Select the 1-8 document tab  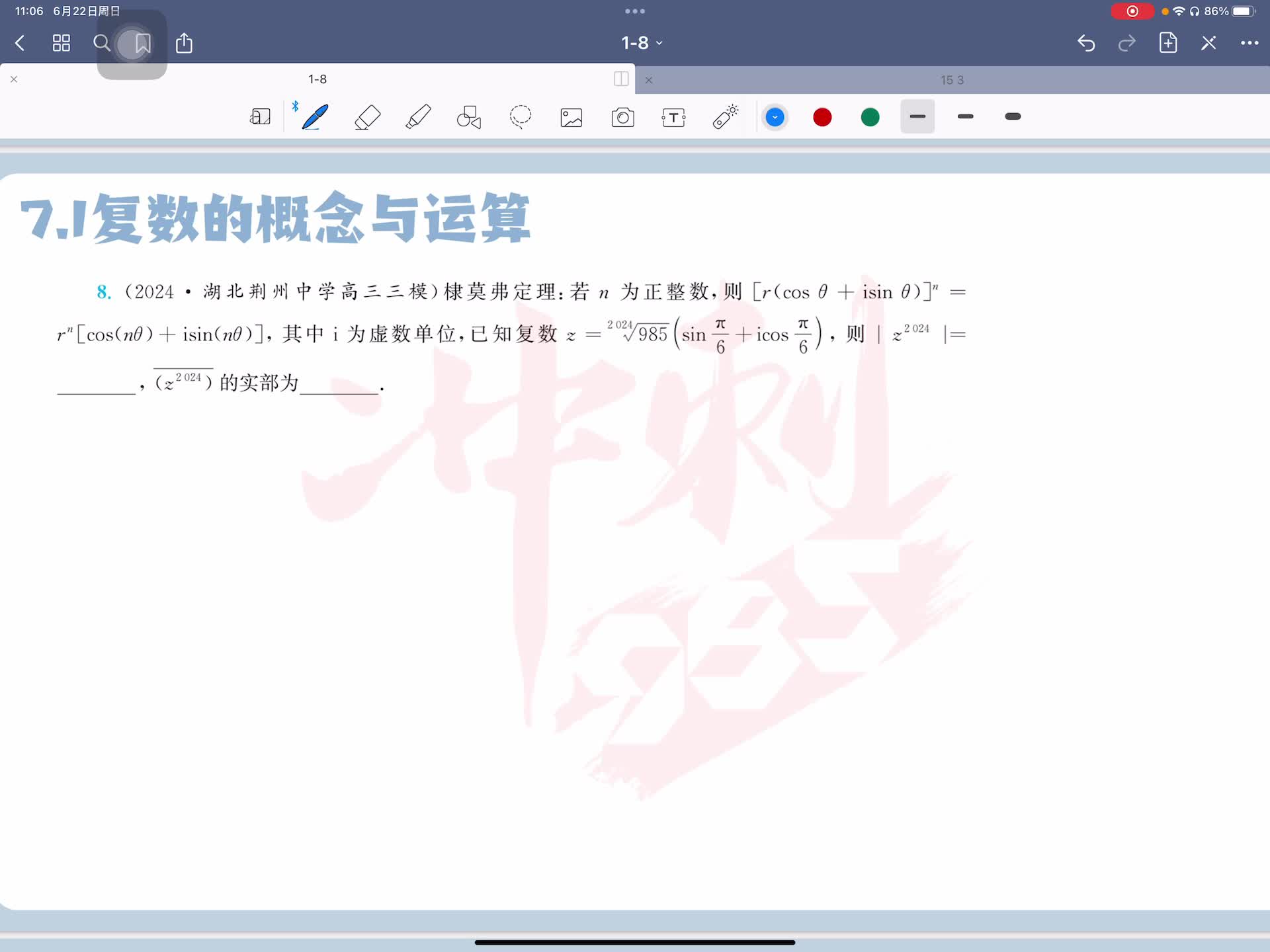pos(317,79)
